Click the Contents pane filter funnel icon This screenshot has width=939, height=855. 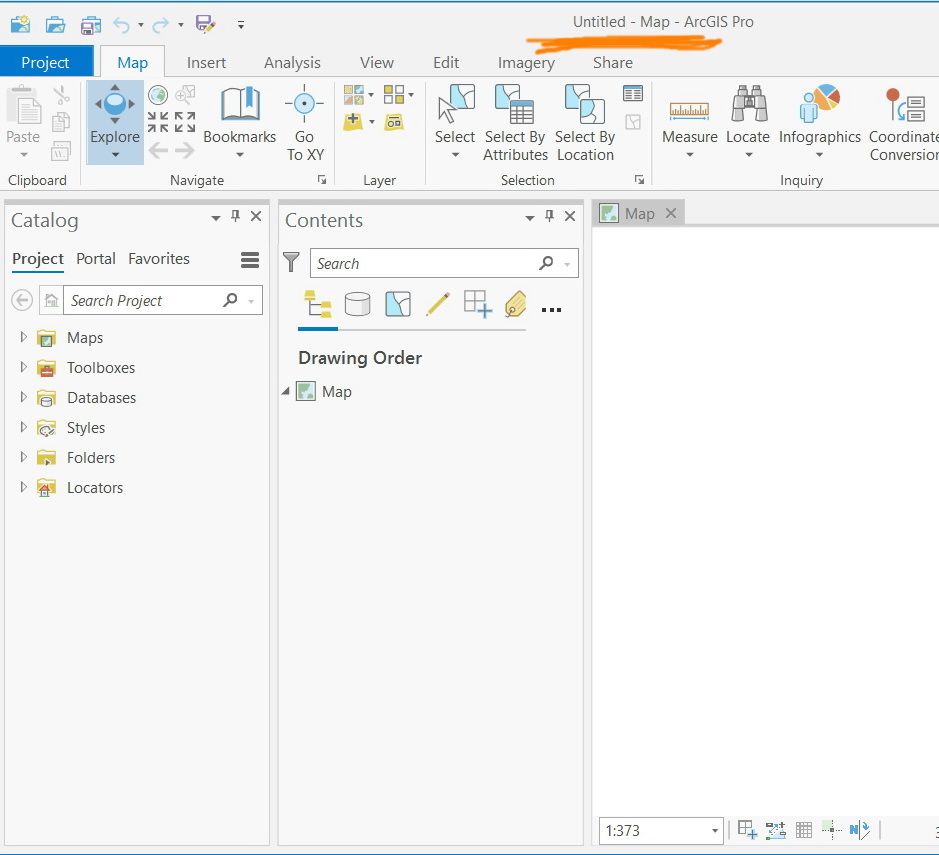pyautogui.click(x=291, y=262)
